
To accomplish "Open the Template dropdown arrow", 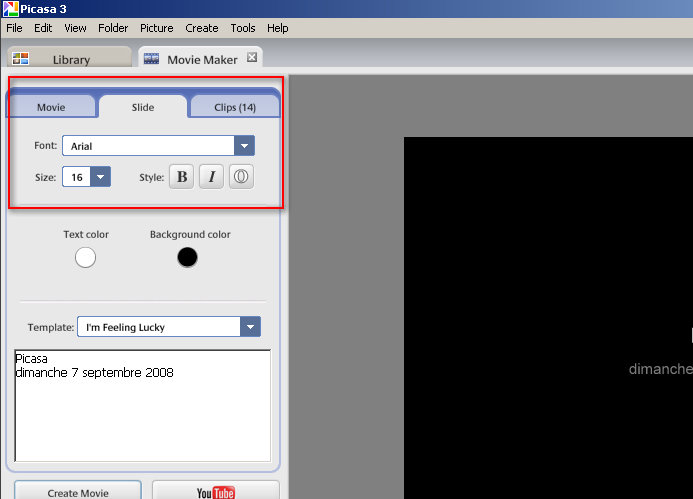I will [x=251, y=327].
